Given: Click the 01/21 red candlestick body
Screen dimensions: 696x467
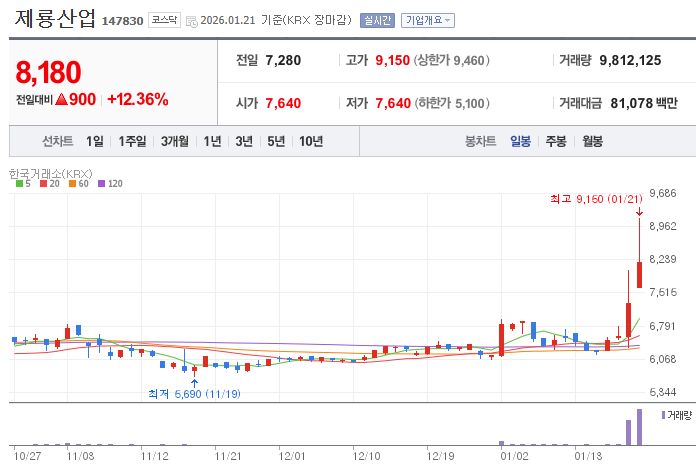Looking at the screenshot, I should tap(639, 275).
